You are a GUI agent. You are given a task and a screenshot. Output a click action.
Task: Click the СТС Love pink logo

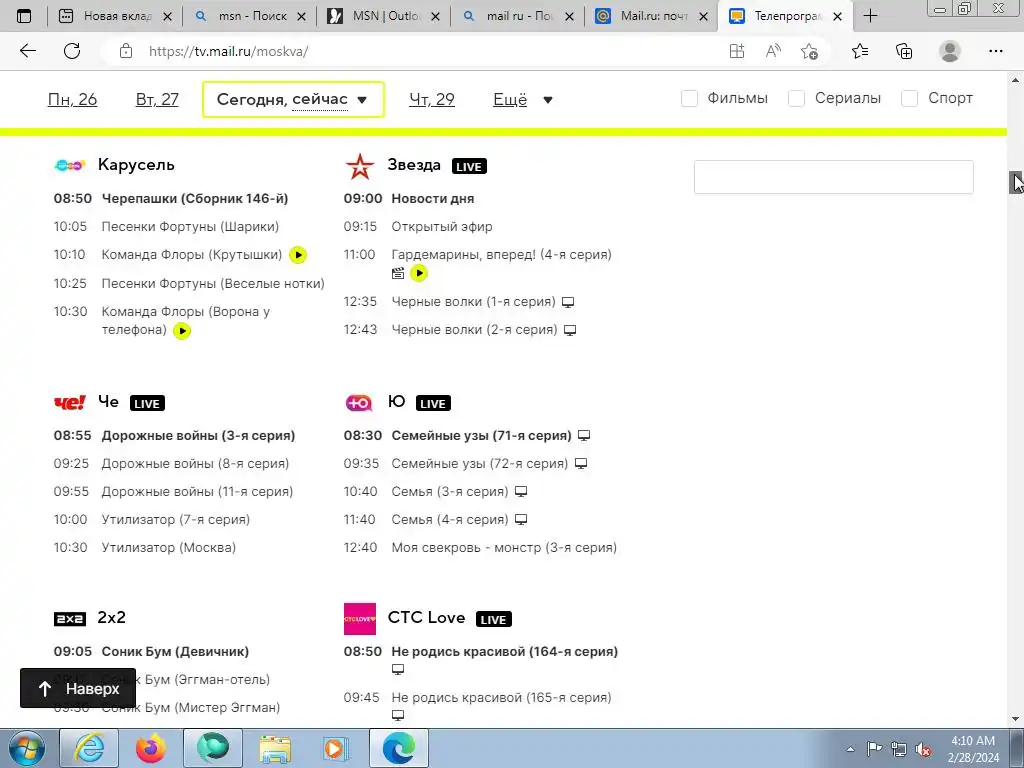point(360,618)
